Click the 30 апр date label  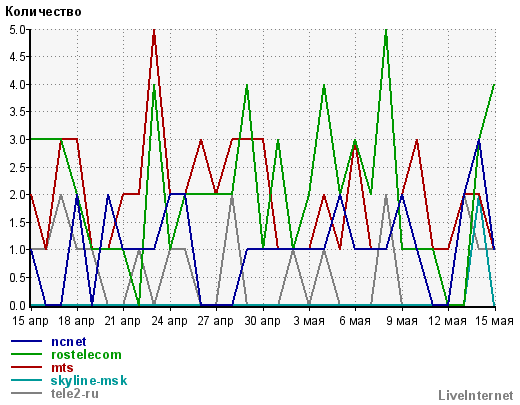click(x=262, y=321)
